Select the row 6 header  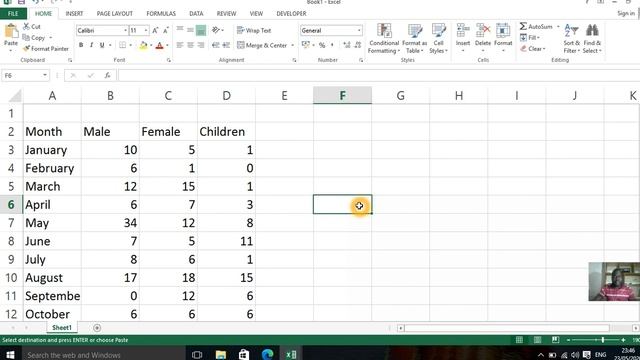11,204
